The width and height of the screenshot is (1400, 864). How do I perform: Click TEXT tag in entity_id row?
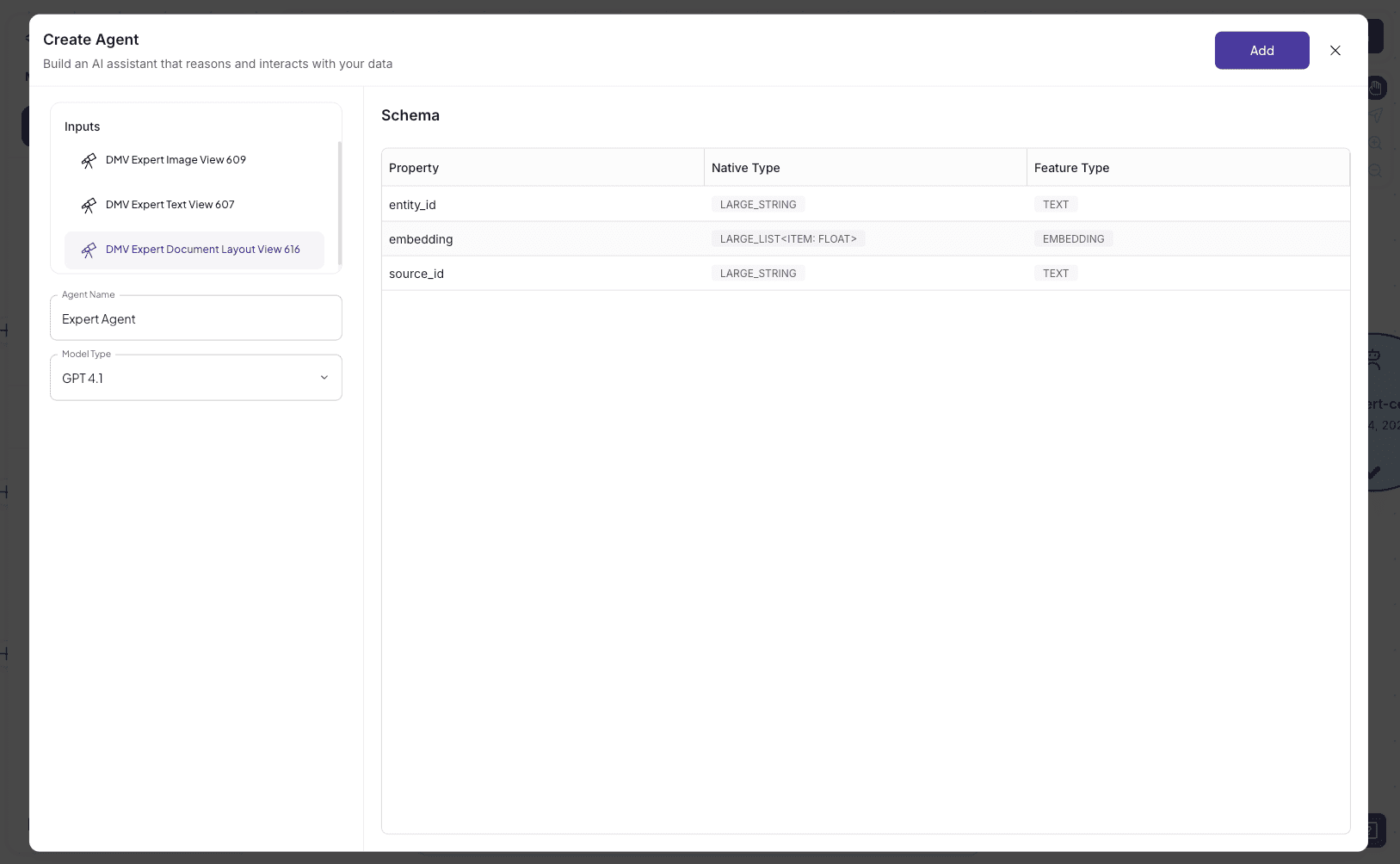(x=1056, y=205)
